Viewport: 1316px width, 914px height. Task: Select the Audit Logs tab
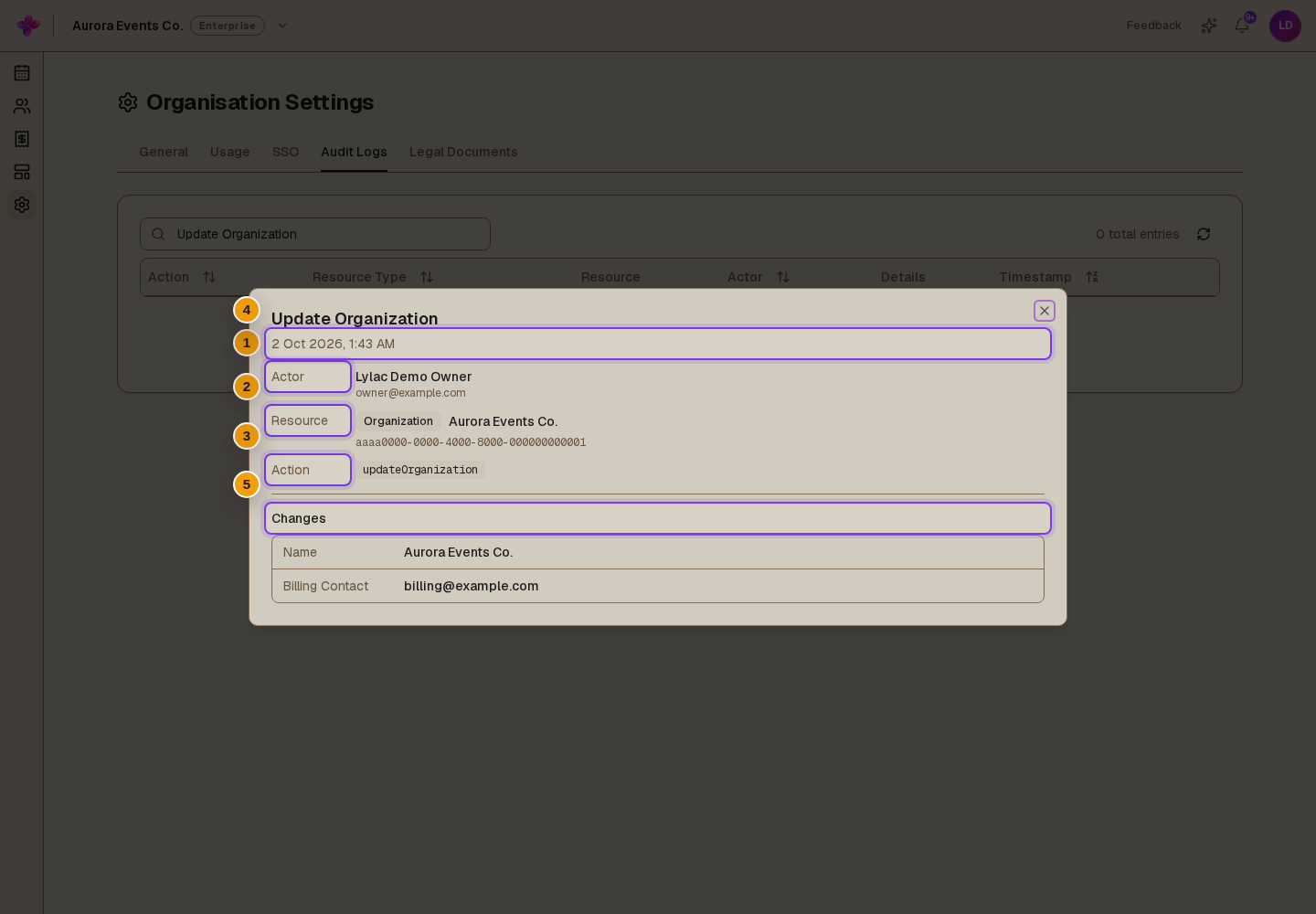tap(354, 152)
